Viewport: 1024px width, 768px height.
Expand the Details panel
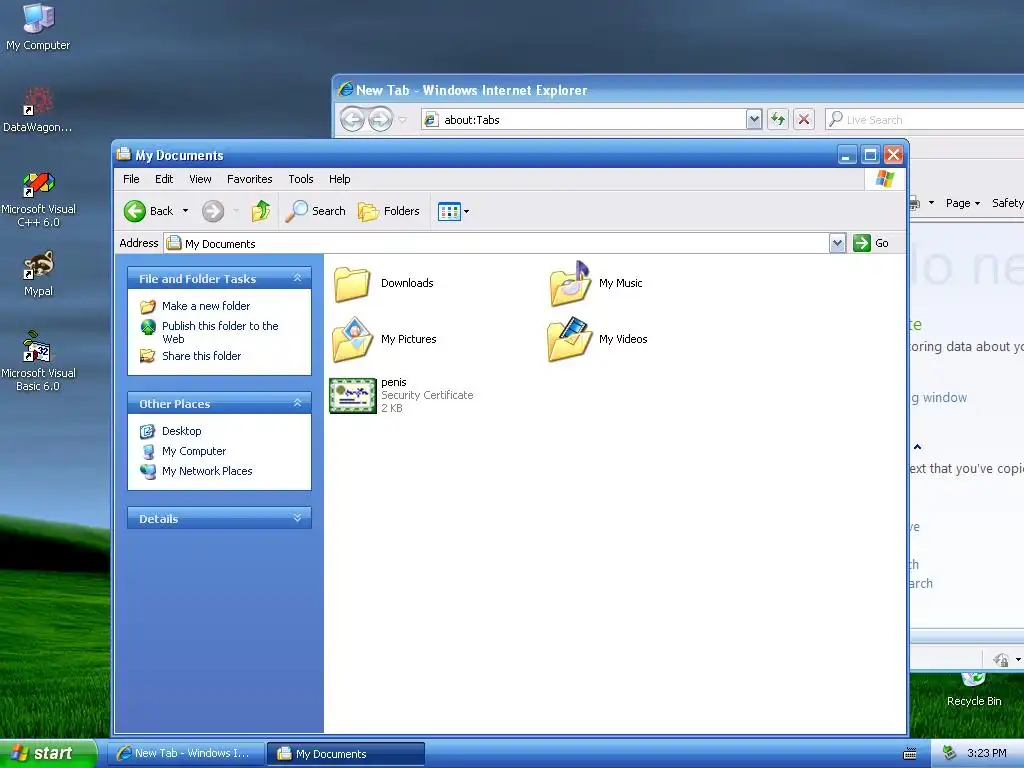tap(297, 519)
